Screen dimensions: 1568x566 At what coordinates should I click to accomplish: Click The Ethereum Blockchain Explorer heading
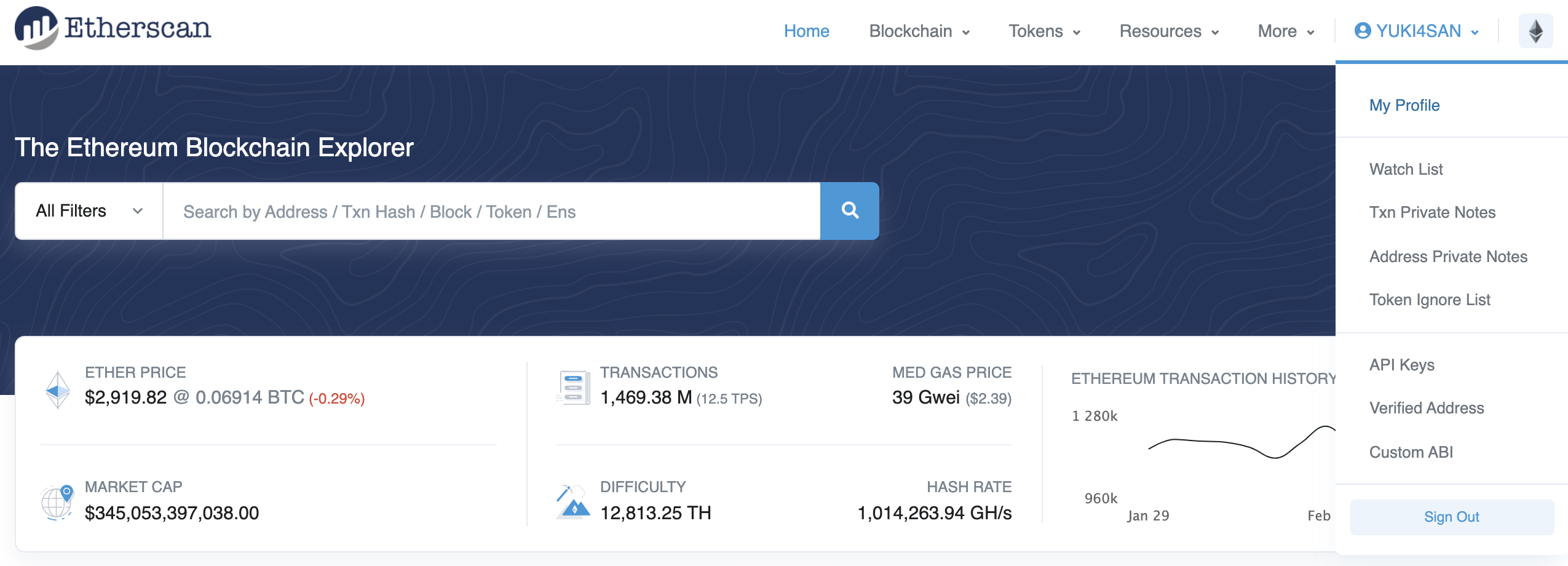214,148
